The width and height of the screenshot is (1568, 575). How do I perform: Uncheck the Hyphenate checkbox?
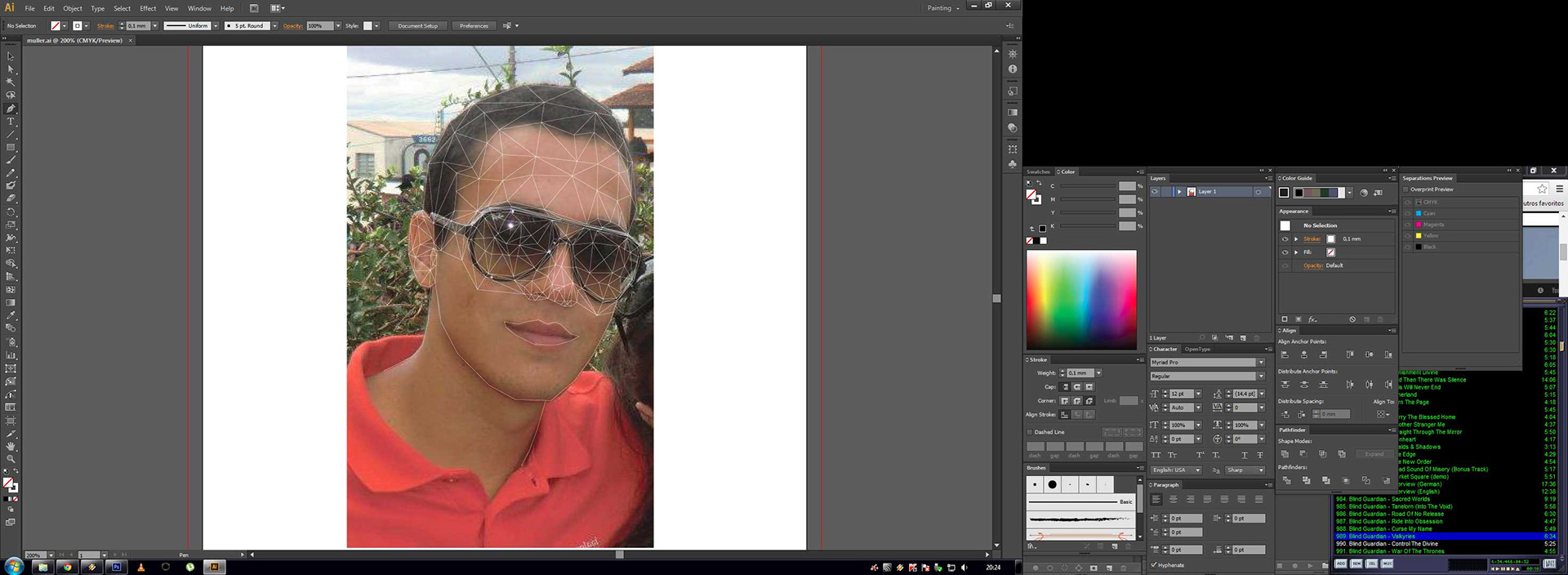tap(1154, 565)
